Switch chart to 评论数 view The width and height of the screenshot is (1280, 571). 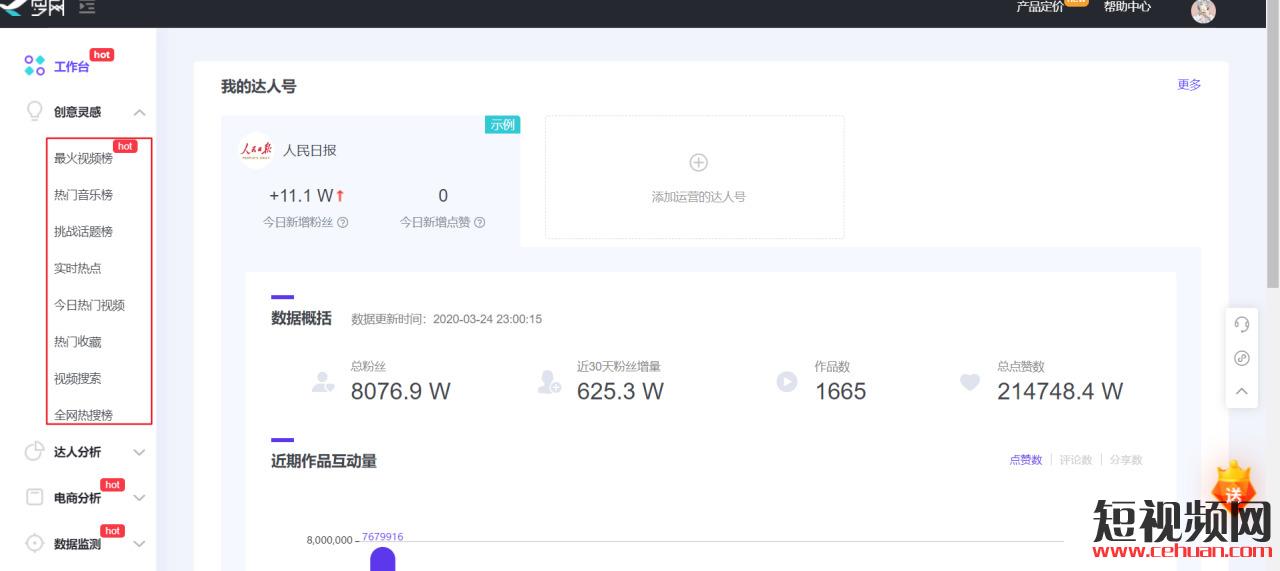pos(1075,460)
